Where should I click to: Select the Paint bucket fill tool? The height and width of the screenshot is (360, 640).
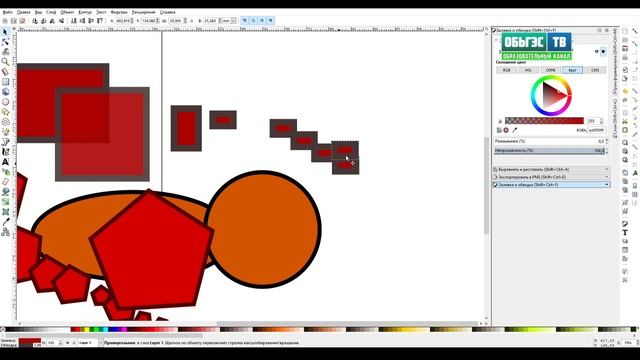5,192
